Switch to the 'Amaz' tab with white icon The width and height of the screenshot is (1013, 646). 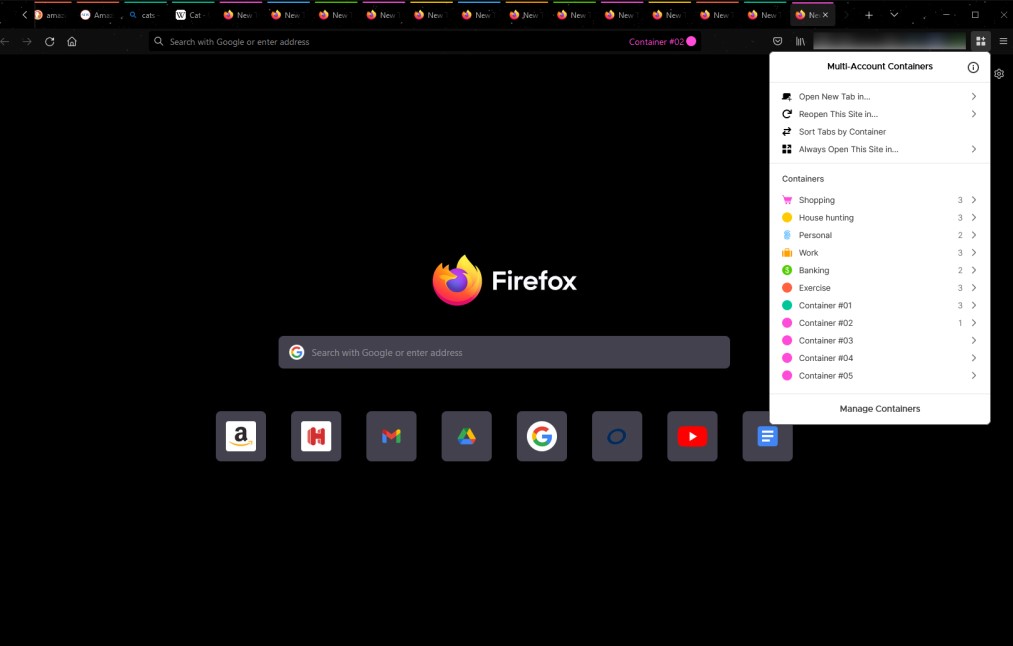pos(97,15)
